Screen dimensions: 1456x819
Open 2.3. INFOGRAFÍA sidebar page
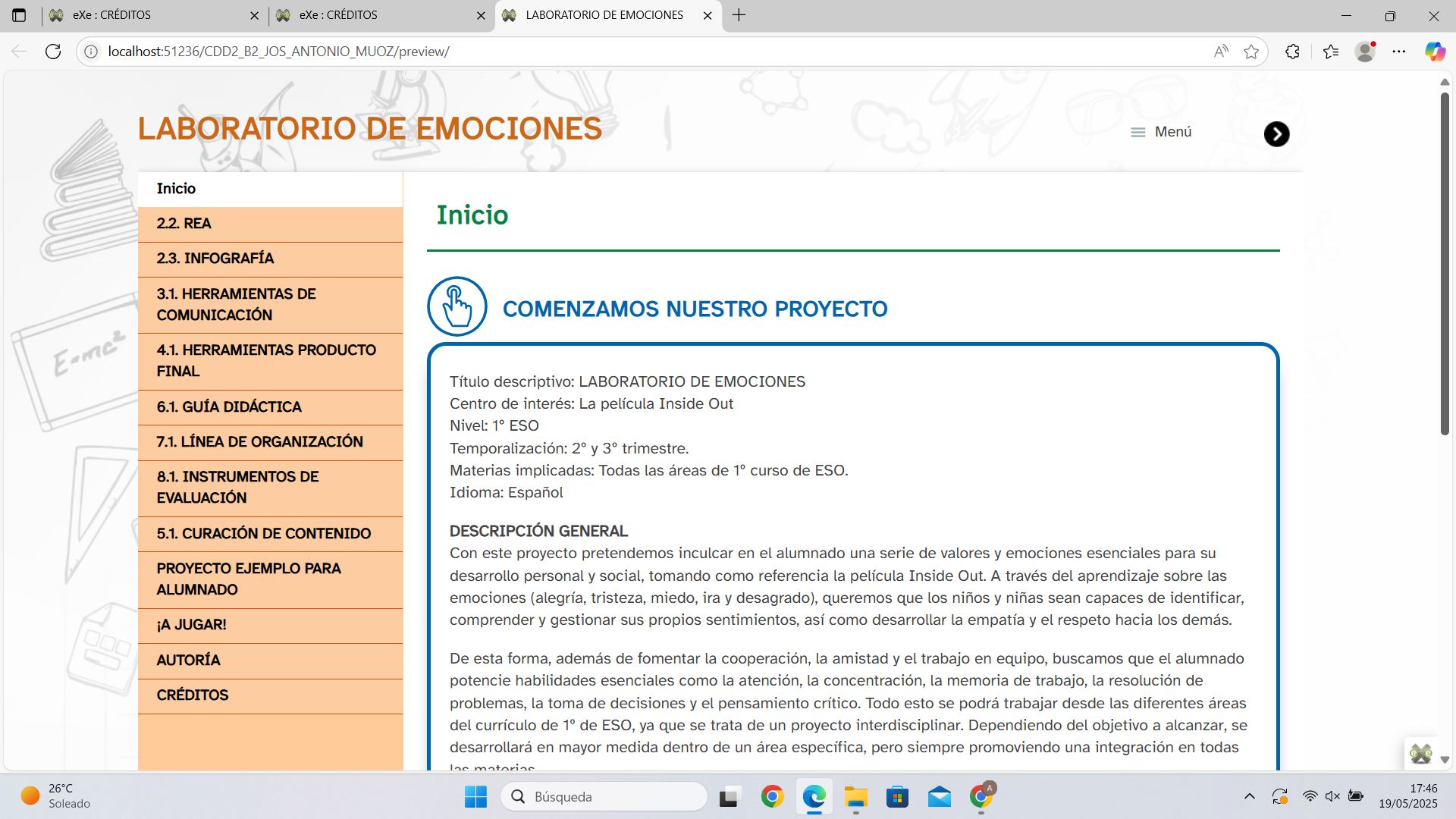point(270,259)
